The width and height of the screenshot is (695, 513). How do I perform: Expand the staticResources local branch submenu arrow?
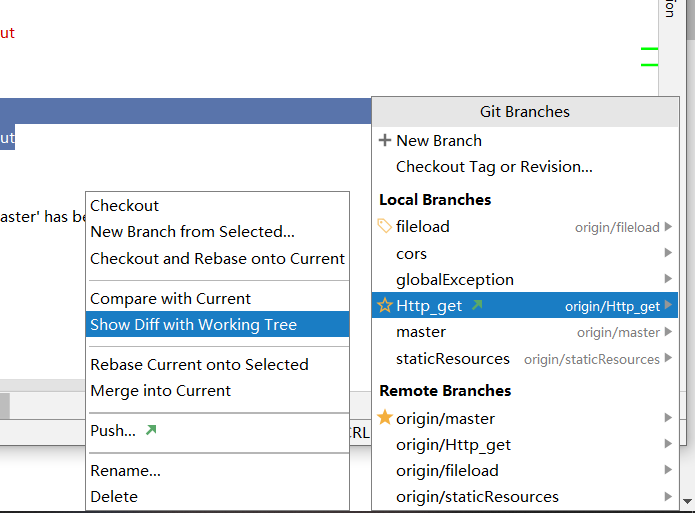(x=668, y=358)
